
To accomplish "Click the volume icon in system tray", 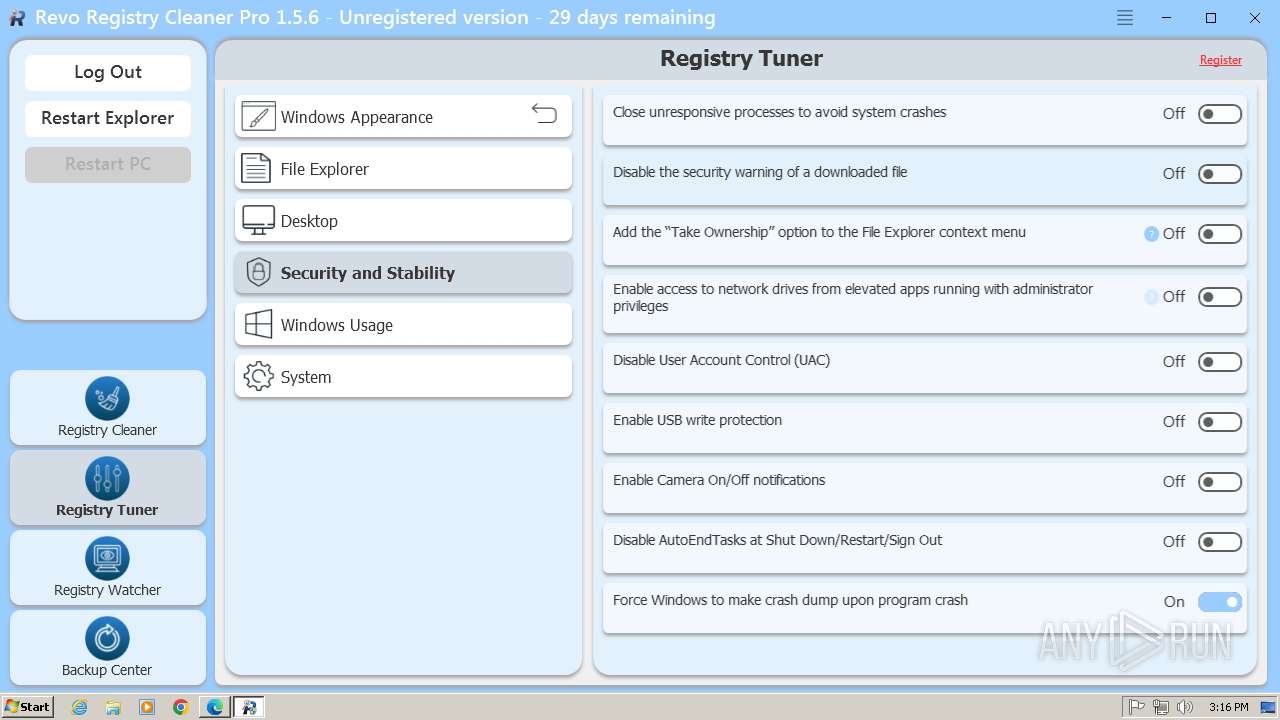I will [x=1185, y=707].
